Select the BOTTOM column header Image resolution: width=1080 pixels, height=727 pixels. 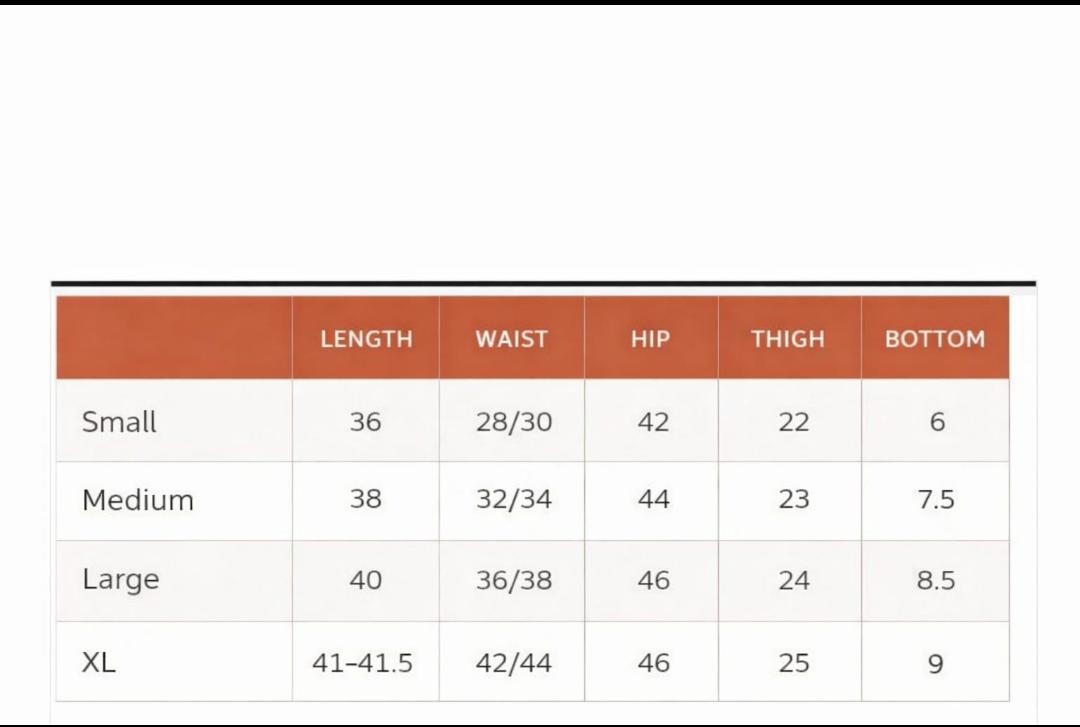[935, 339]
